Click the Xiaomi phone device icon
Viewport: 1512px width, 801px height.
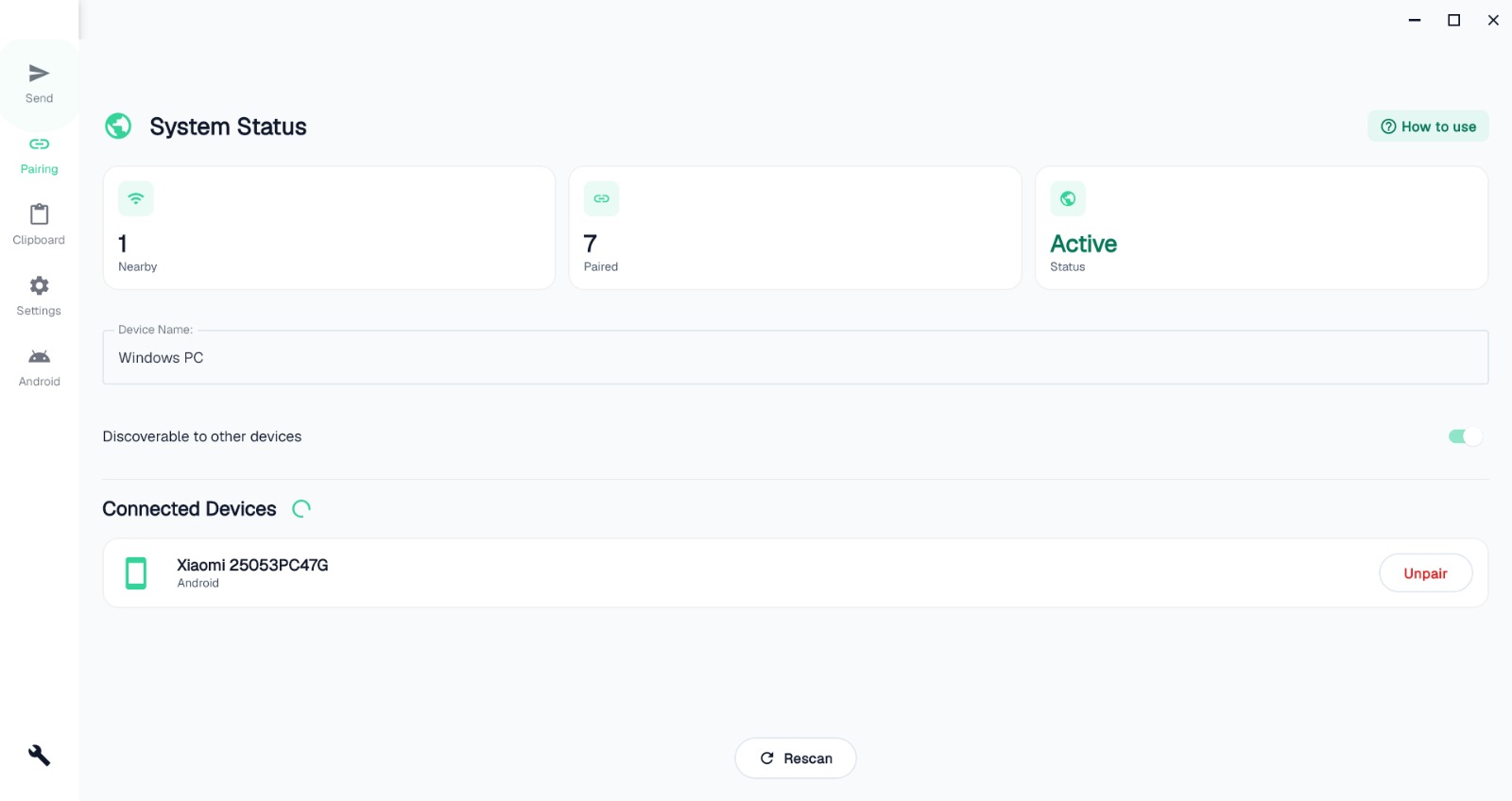(x=136, y=572)
